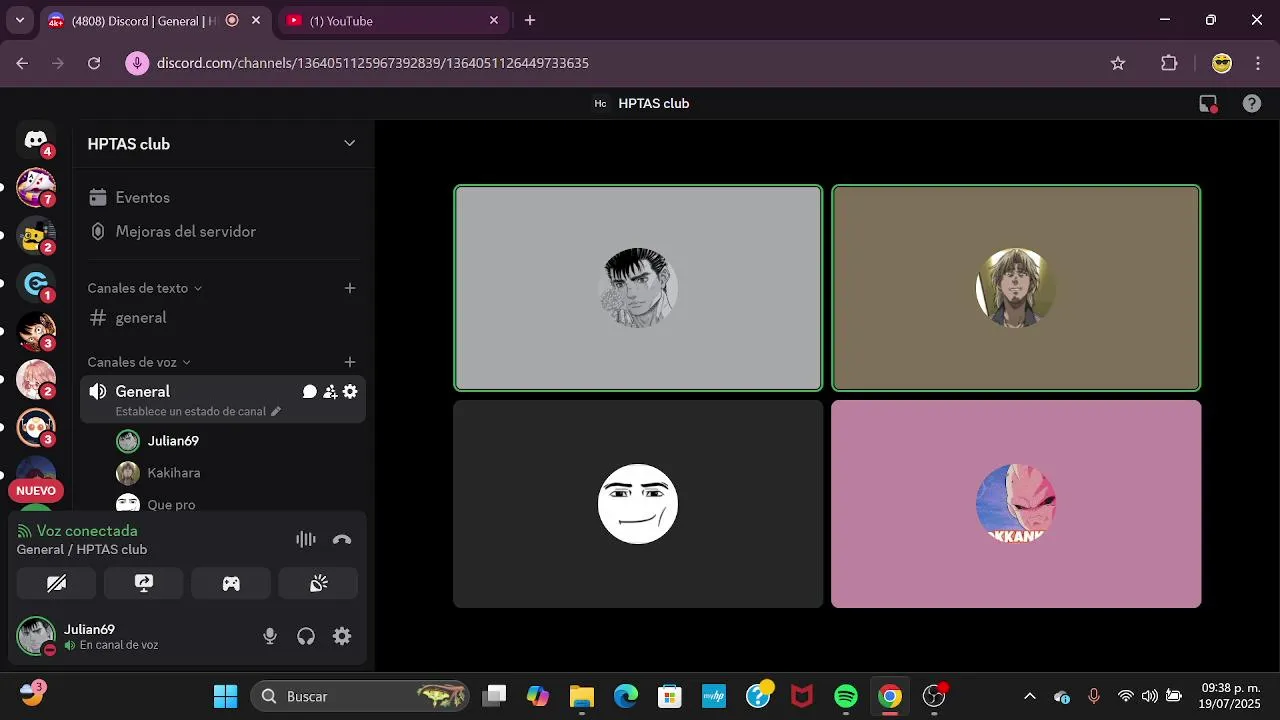Open server with blue G logo
Screen dimensions: 1280x720
tap(36, 284)
